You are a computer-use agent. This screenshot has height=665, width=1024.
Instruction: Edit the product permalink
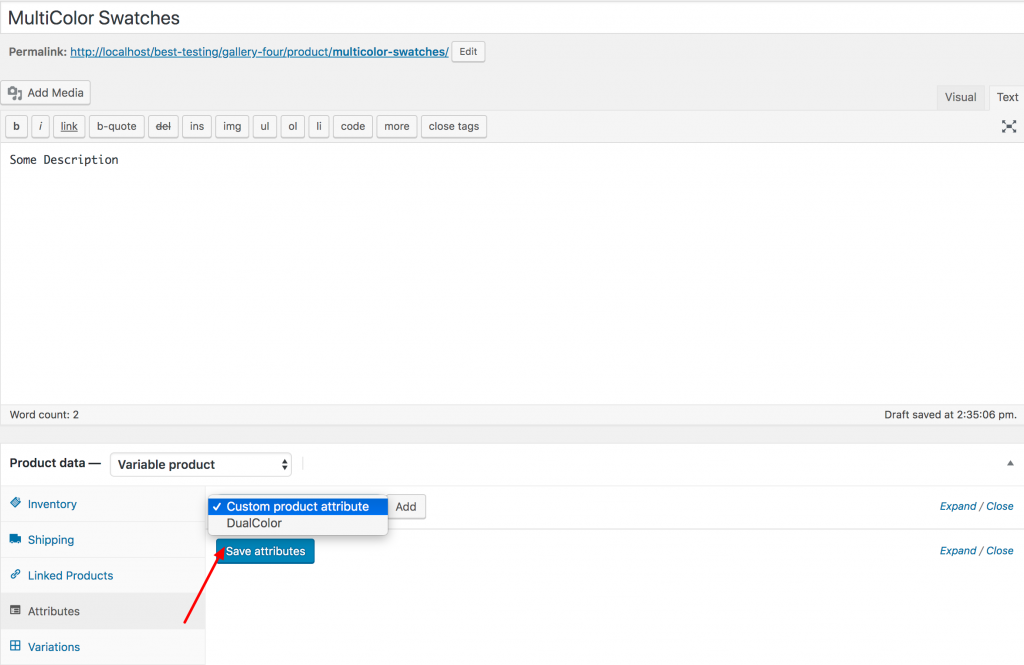point(468,51)
